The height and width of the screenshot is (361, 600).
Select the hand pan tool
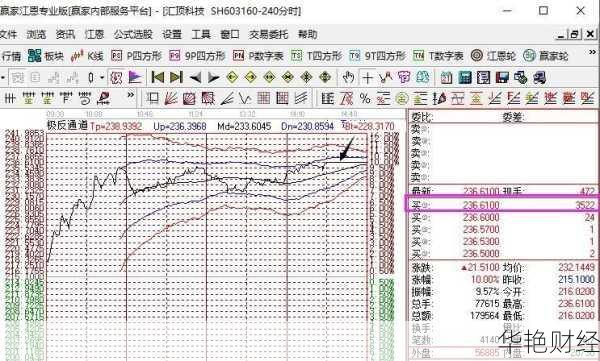click(348, 78)
